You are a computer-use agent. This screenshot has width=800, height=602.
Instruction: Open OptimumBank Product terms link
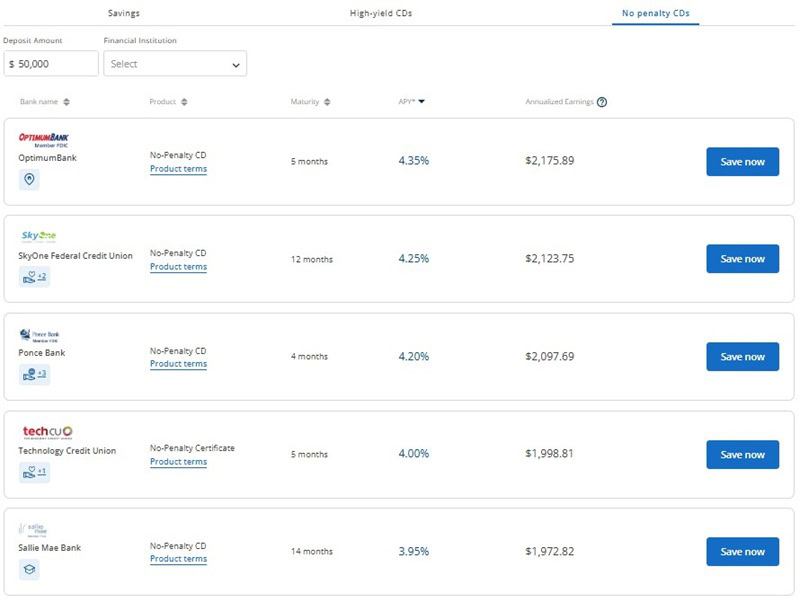point(179,169)
